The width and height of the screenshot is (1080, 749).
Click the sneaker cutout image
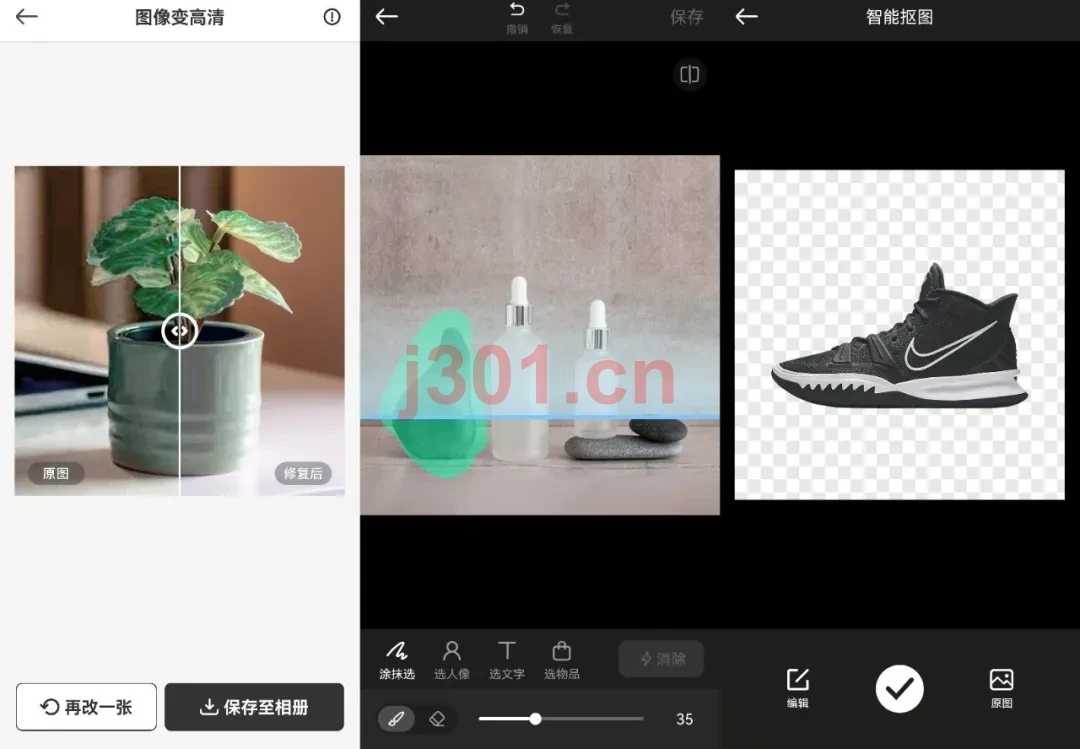900,335
